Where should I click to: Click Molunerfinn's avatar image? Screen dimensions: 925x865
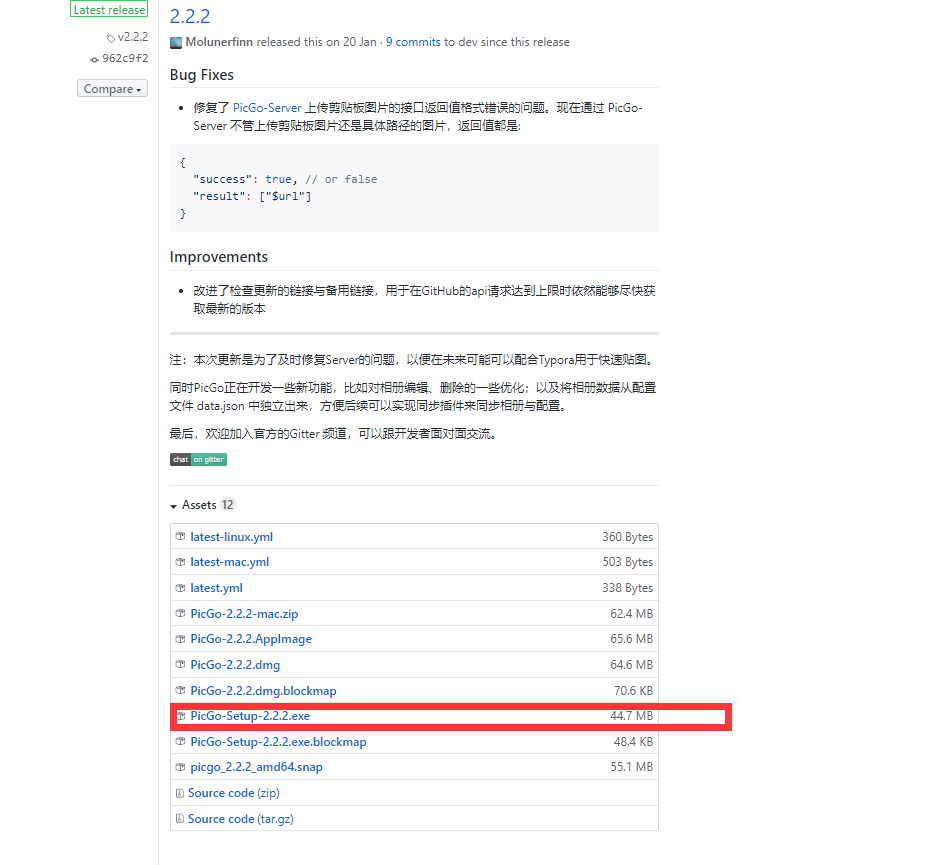point(176,42)
